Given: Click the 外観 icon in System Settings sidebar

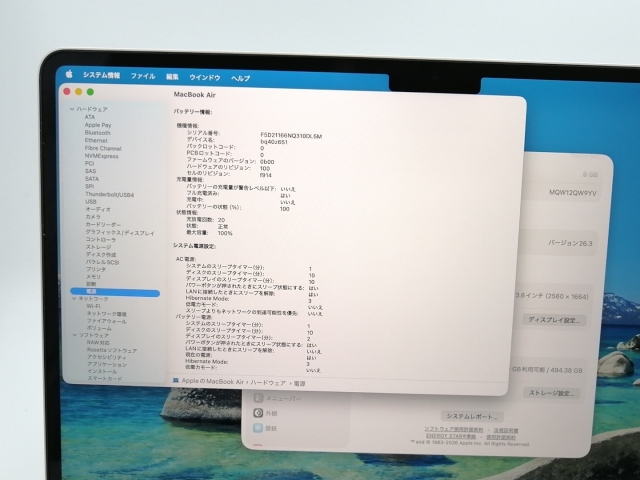Looking at the screenshot, I should point(258,413).
